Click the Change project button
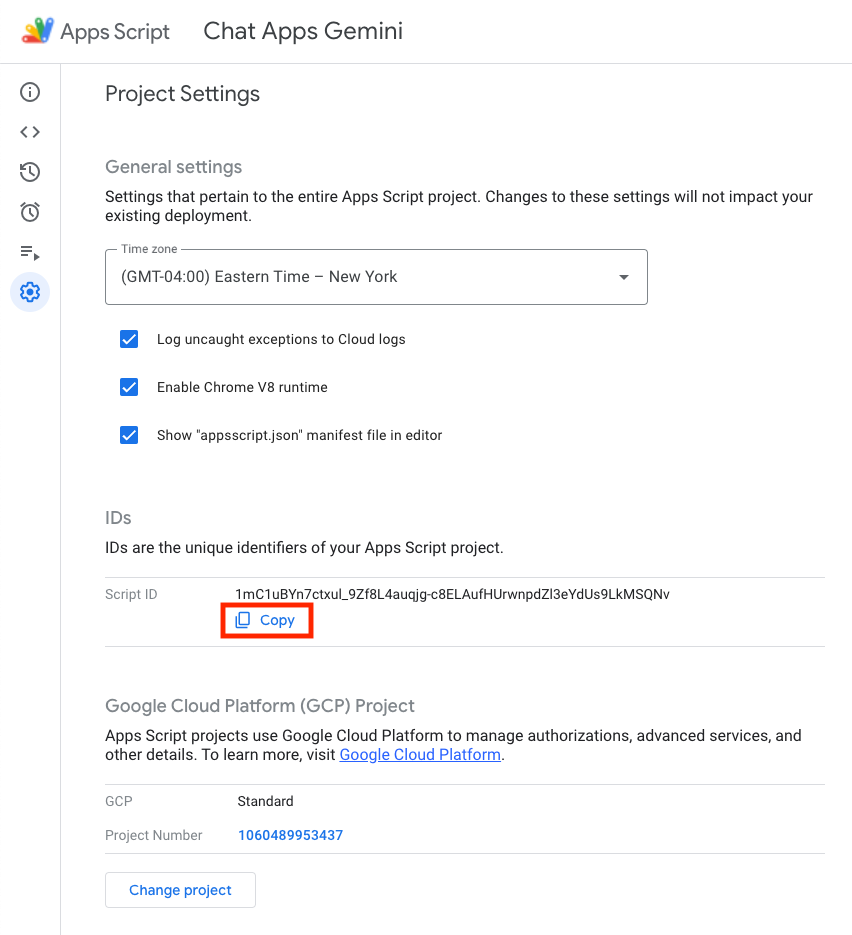Viewport: 852px width, 935px height. (180, 890)
